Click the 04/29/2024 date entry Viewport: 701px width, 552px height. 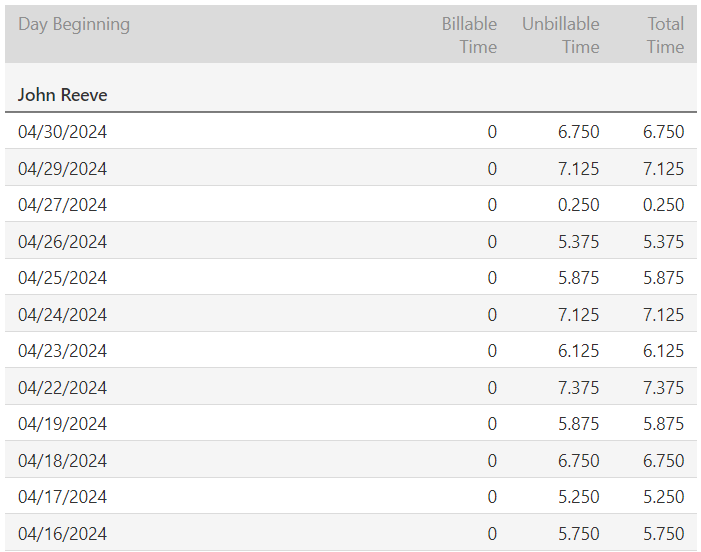coord(62,168)
